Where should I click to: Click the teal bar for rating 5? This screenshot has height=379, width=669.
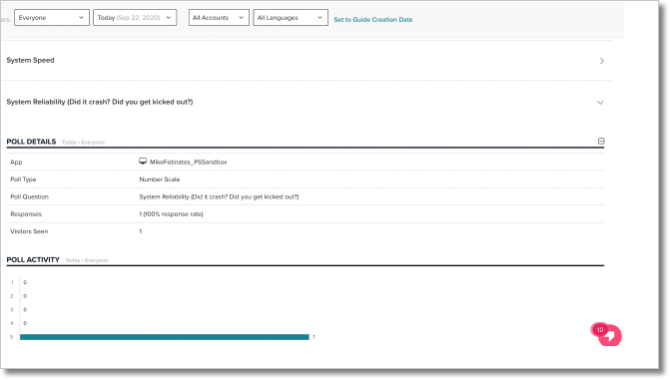pyautogui.click(x=164, y=337)
